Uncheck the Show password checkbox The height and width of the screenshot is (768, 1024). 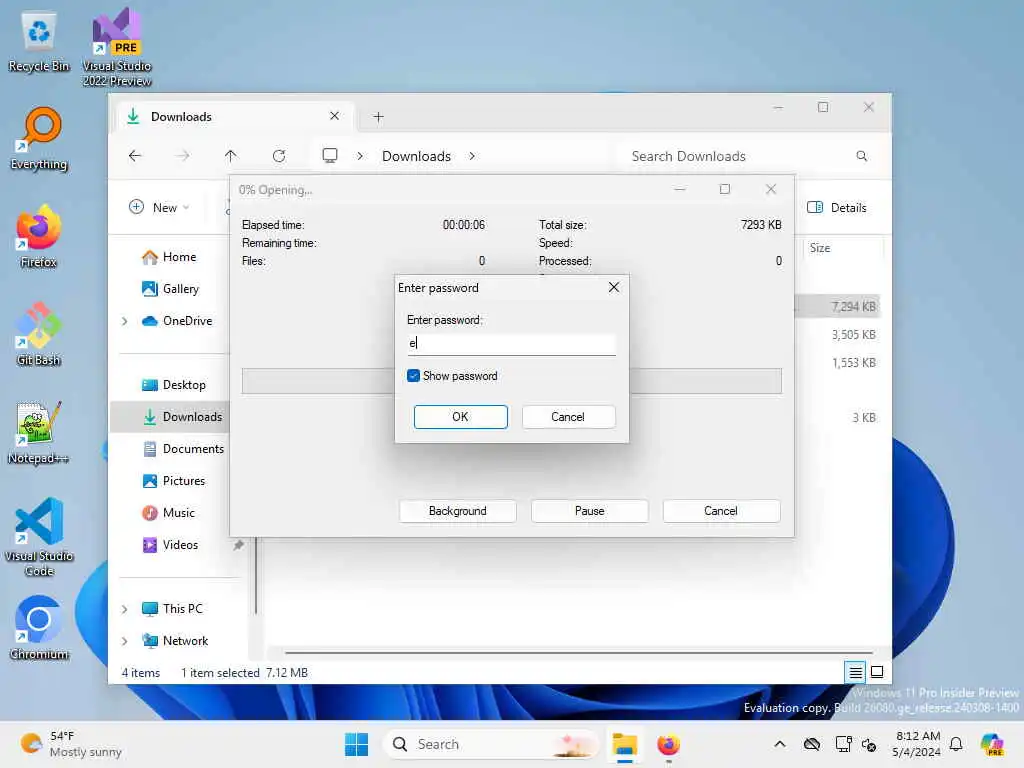click(x=413, y=376)
